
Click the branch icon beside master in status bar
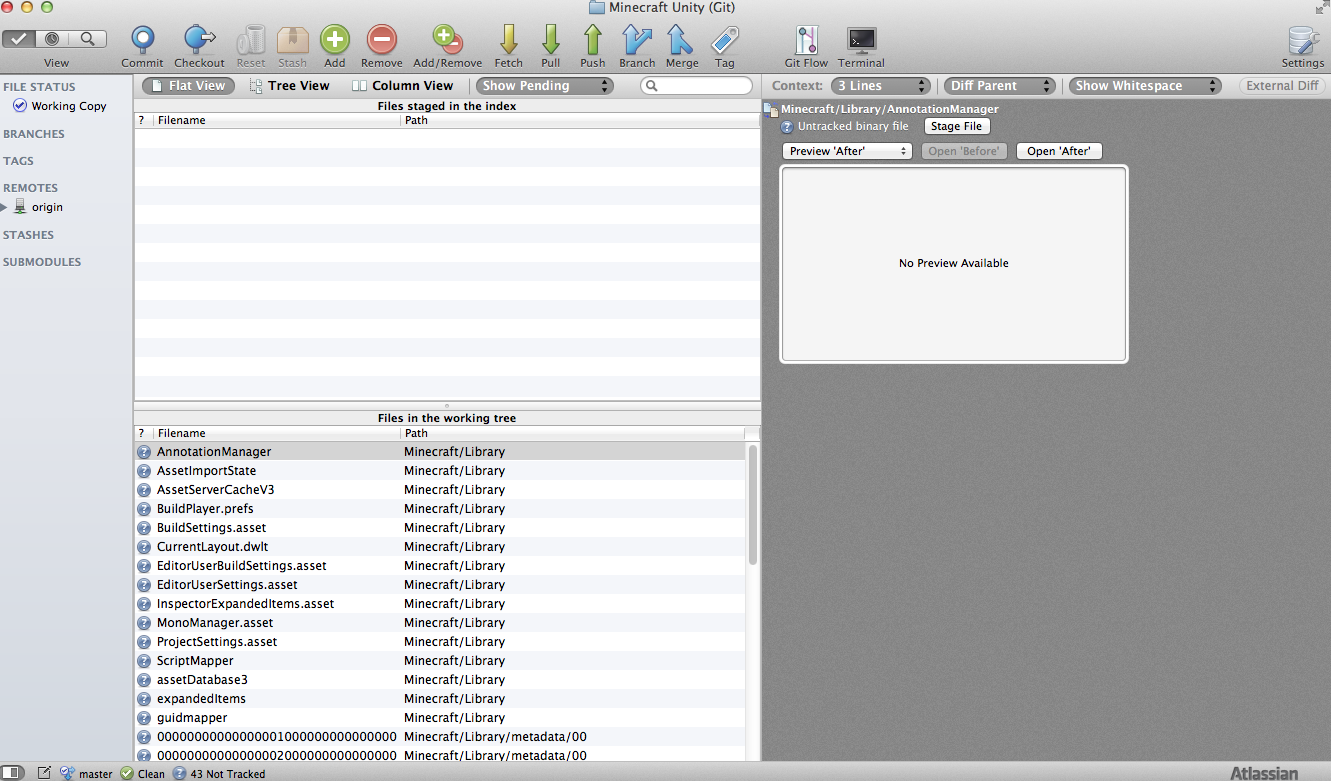pyautogui.click(x=68, y=773)
